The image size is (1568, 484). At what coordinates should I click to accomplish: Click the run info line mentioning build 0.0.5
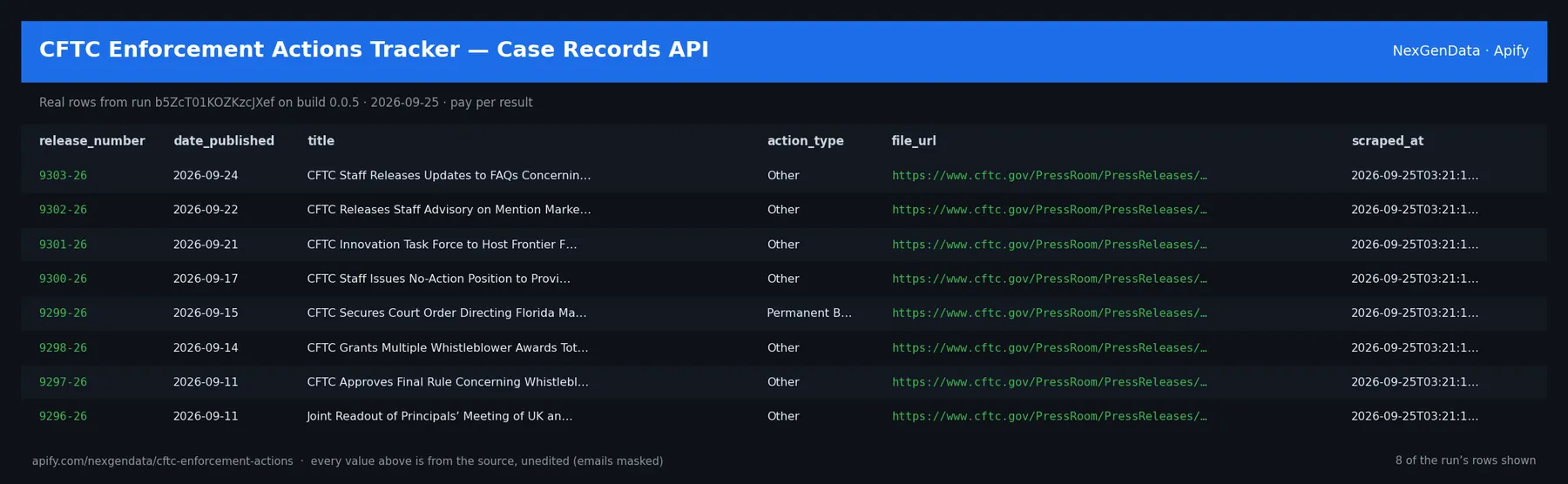point(286,103)
